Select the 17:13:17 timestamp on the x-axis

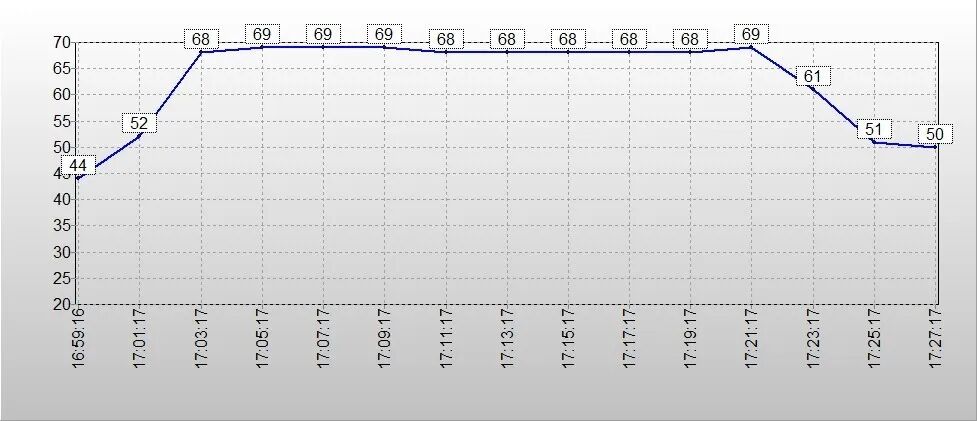point(508,340)
